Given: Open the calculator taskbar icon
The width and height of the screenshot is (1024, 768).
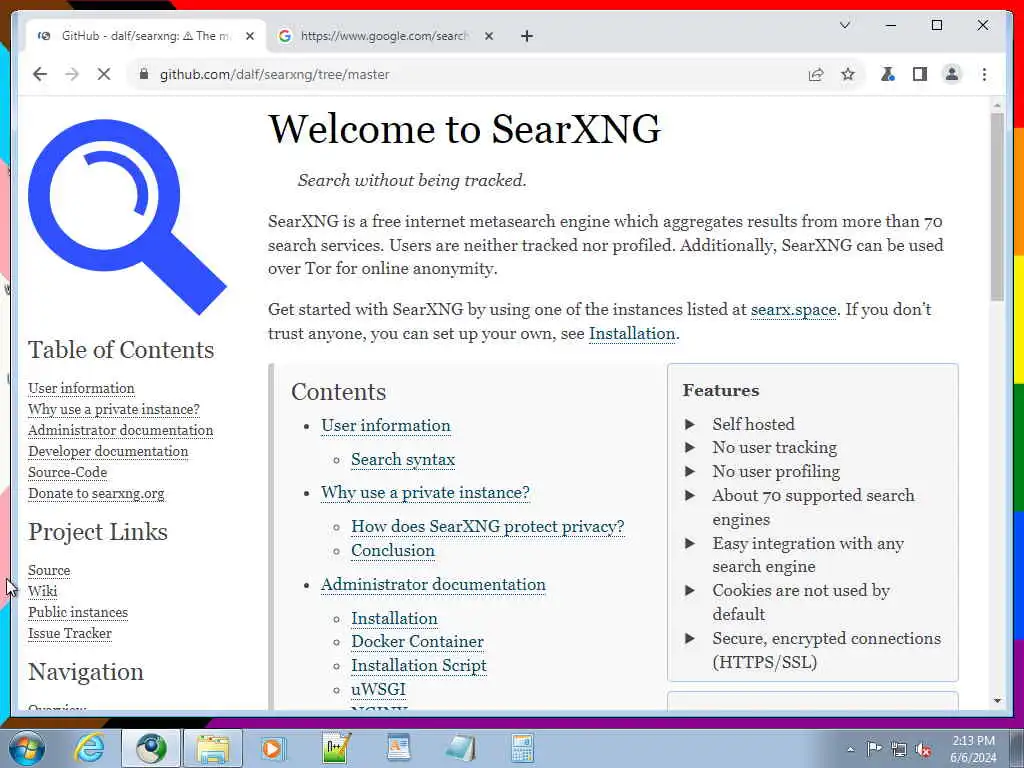Looking at the screenshot, I should (522, 748).
